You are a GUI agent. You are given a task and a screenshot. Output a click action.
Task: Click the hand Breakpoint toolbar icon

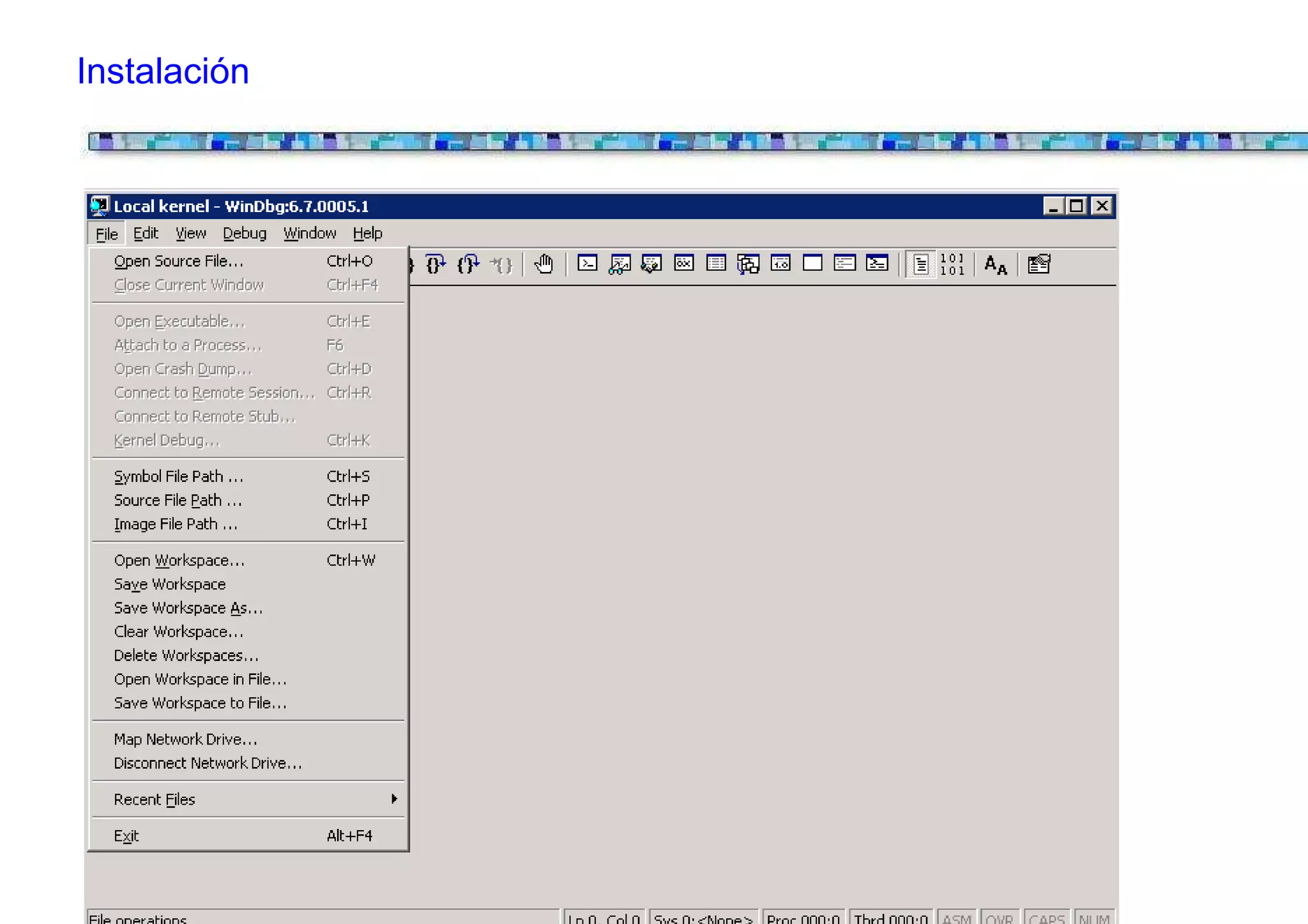click(544, 264)
